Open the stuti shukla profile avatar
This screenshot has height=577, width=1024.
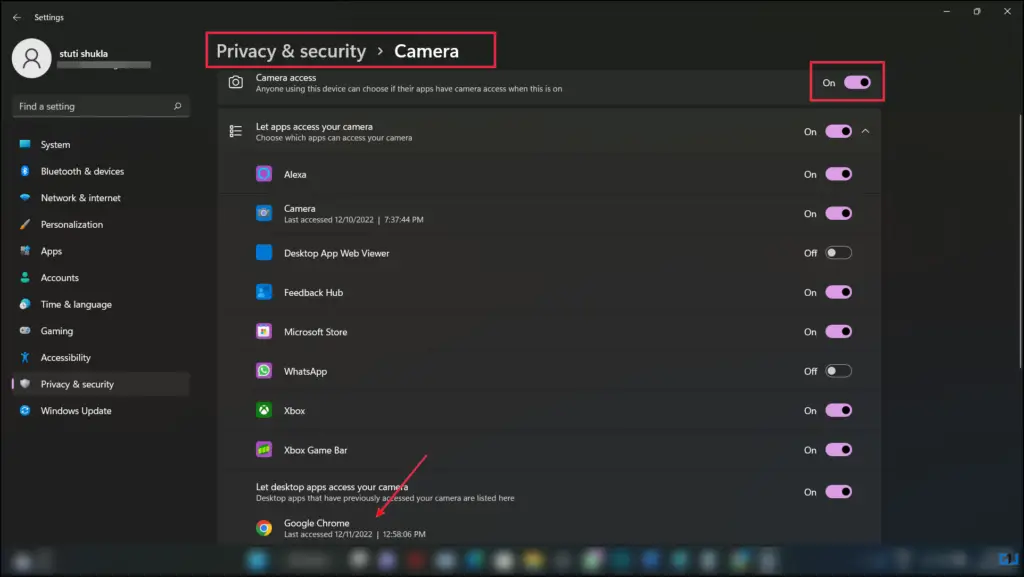coord(31,58)
